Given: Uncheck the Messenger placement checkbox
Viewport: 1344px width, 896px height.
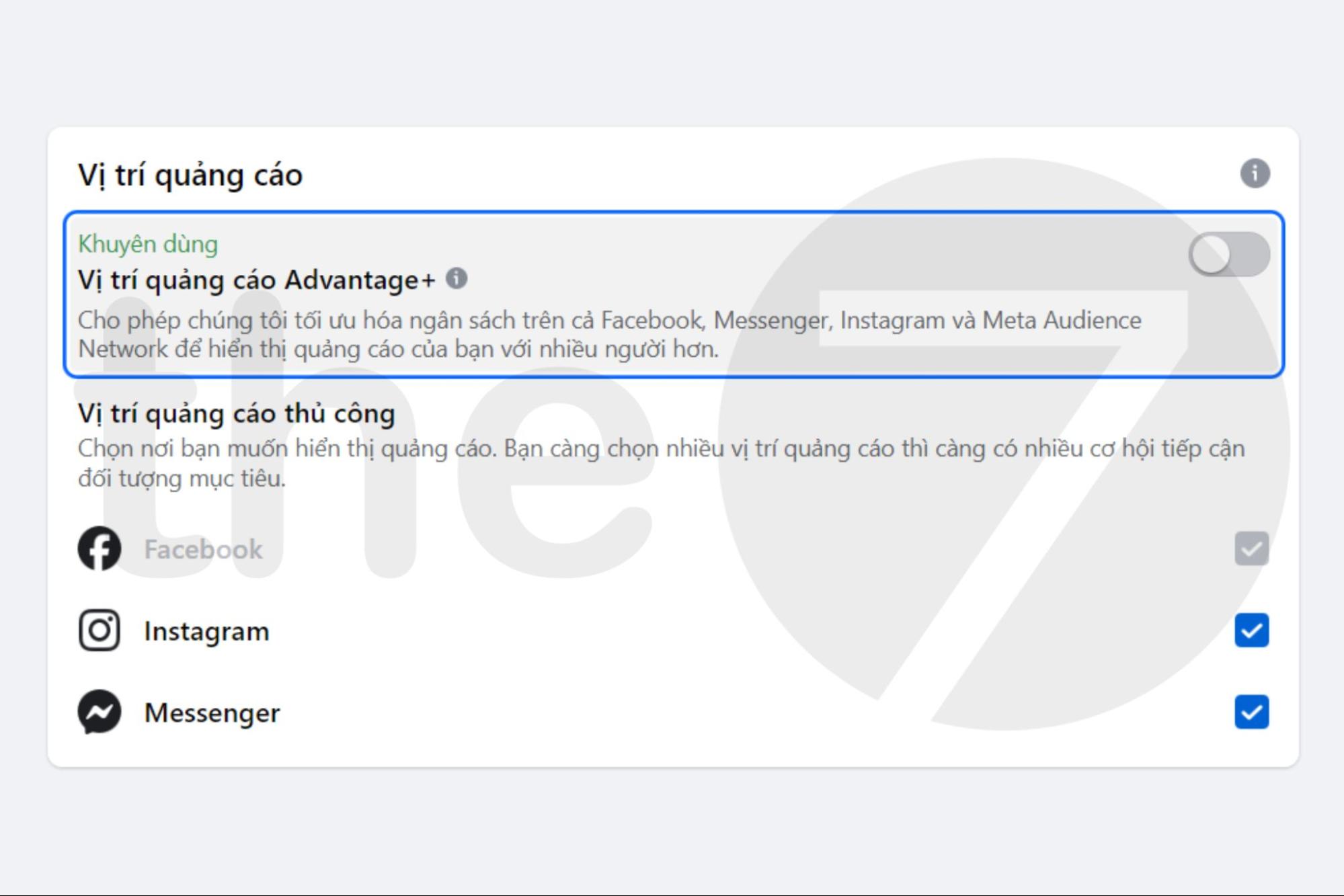Looking at the screenshot, I should pos(1251,712).
